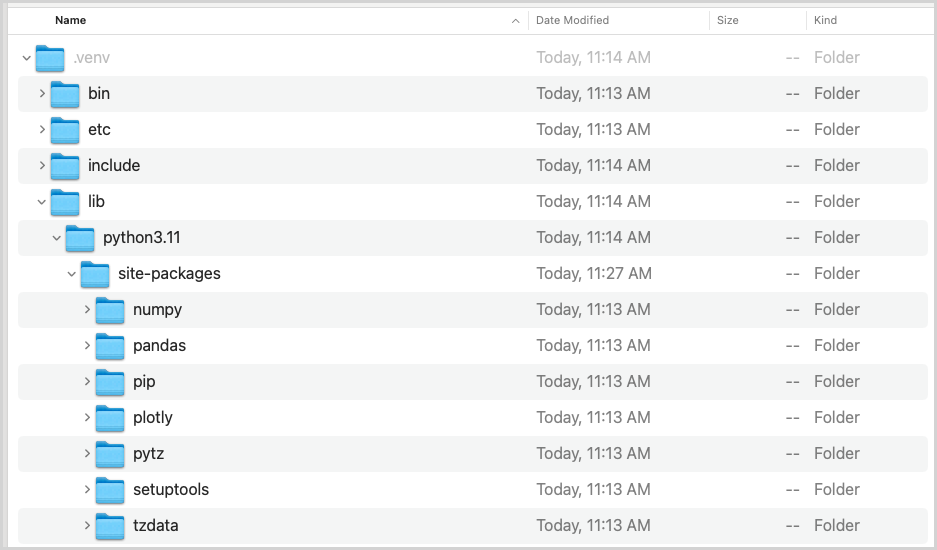937x550 pixels.
Task: Click the .venv folder icon
Action: pos(50,58)
